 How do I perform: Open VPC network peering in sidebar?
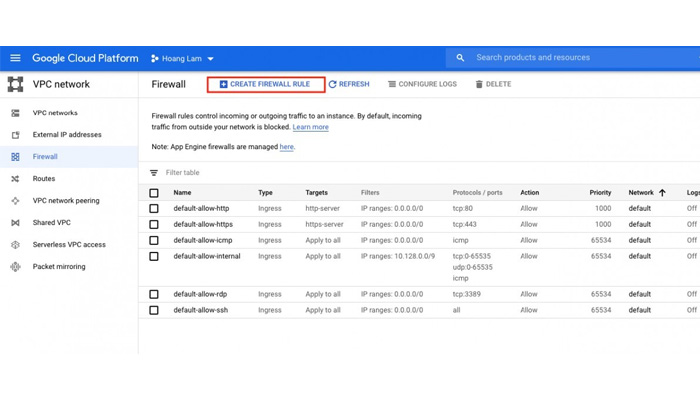pyautogui.click(x=66, y=201)
